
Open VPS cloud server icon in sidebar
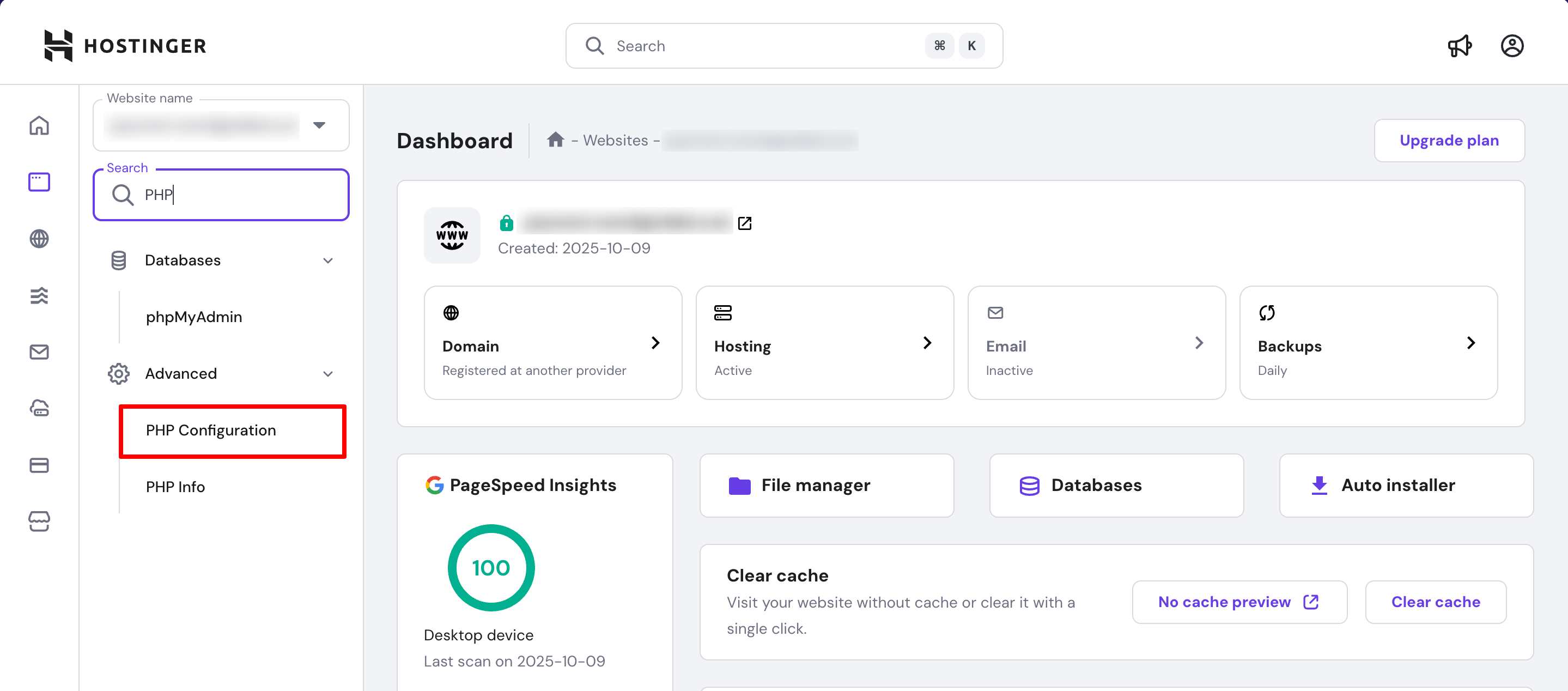point(39,409)
